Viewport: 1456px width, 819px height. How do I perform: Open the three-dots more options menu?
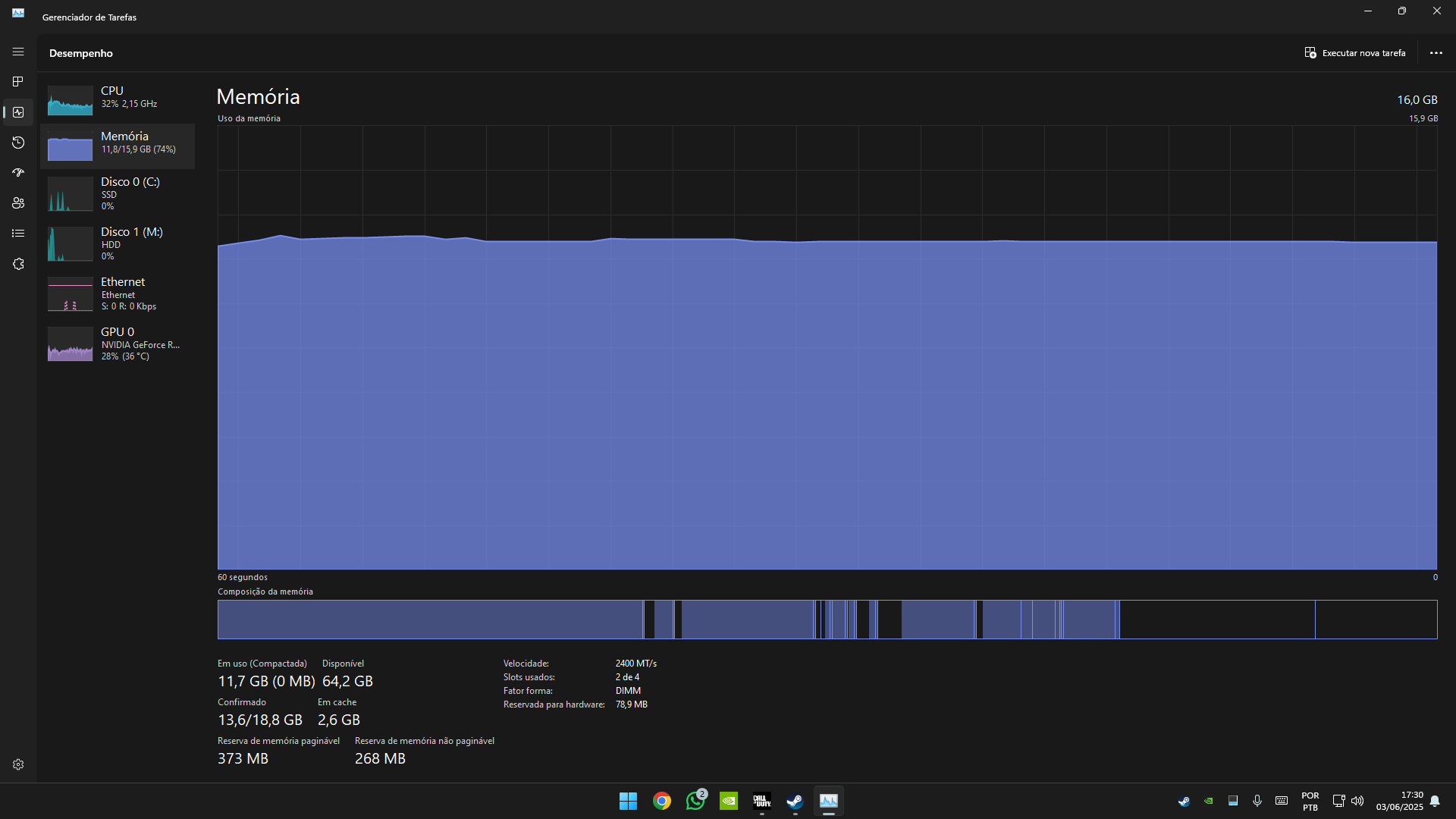[x=1436, y=53]
